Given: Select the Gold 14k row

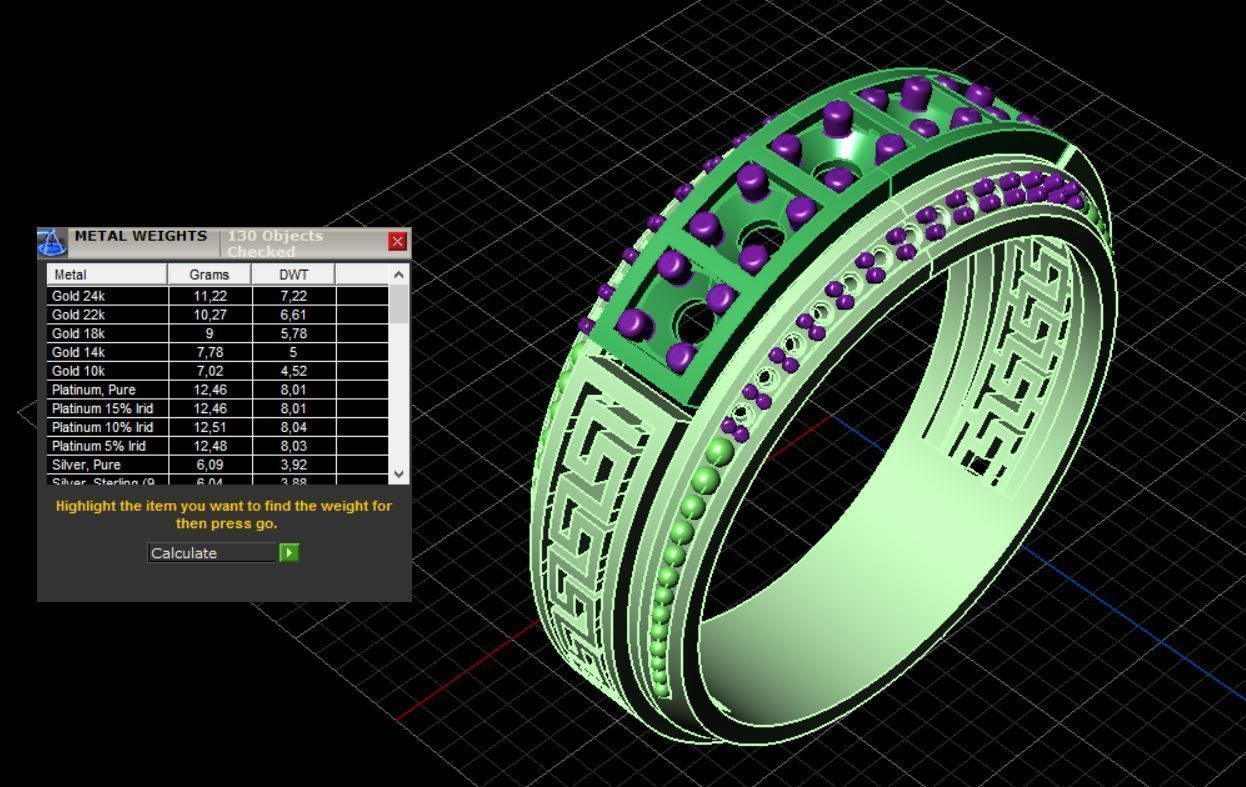Looking at the screenshot, I should point(218,352).
